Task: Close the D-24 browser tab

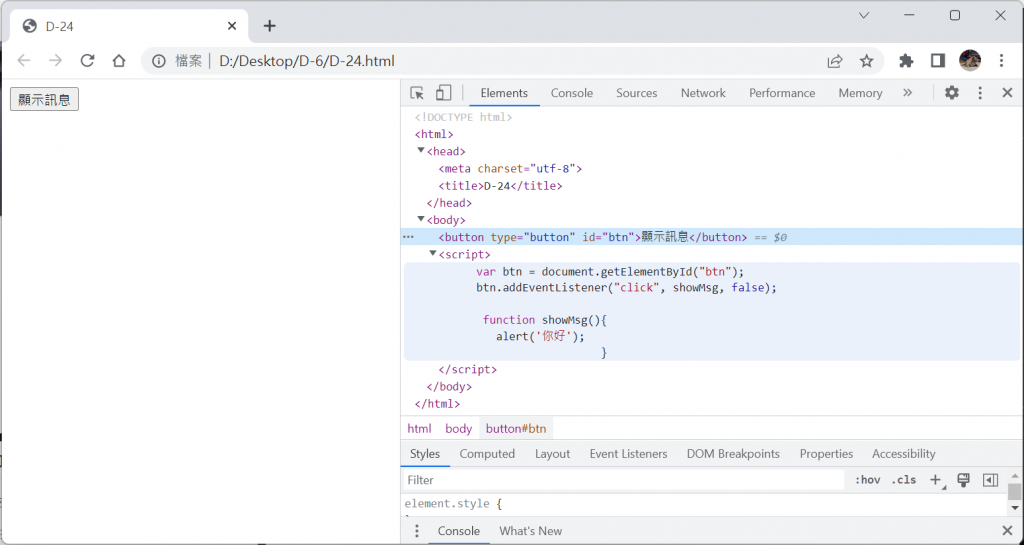Action: [x=232, y=26]
